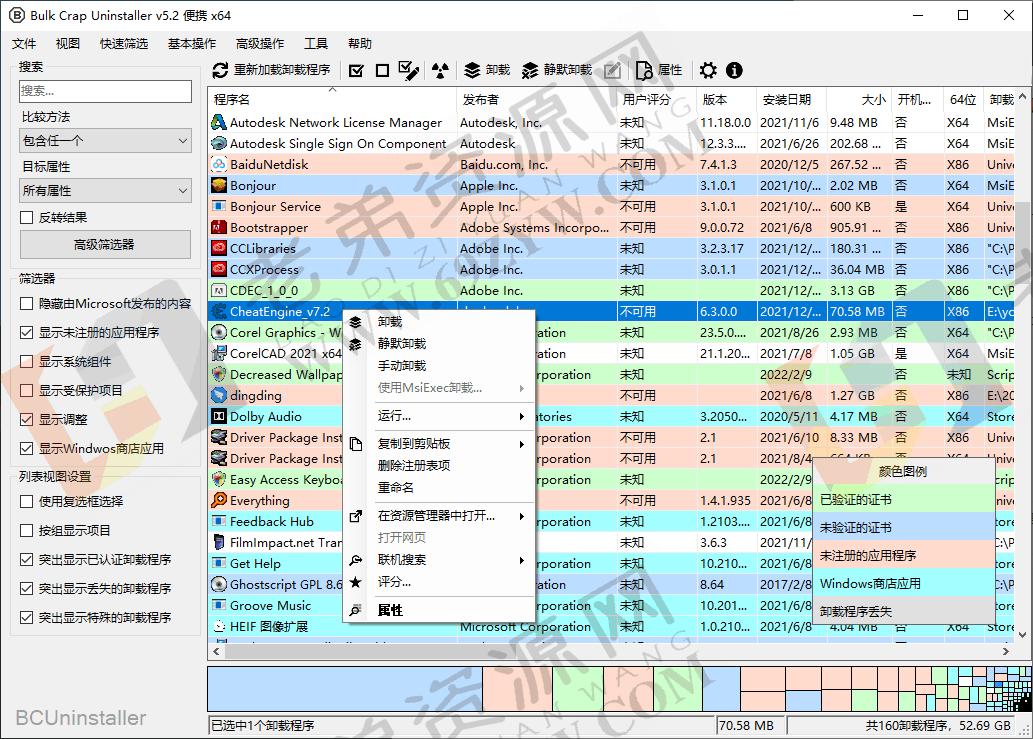Click the info circle button on the toolbar
1033x739 pixels.
pos(736,70)
